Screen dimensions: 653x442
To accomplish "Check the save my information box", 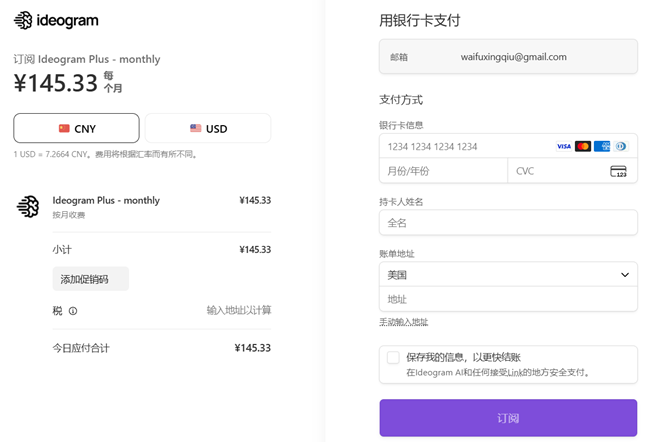I will (x=393, y=357).
